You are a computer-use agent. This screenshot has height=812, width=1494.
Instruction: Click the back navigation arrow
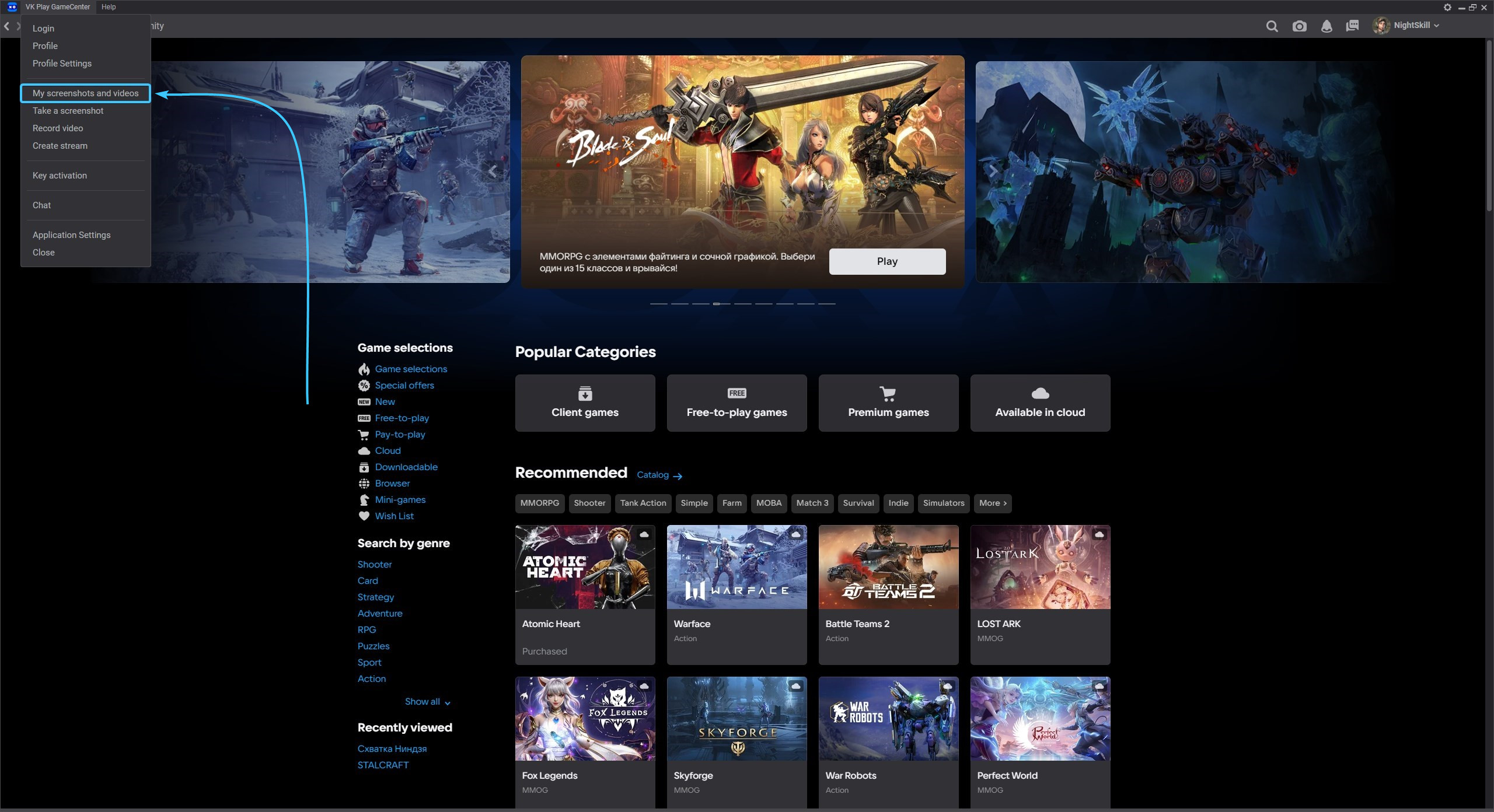[x=7, y=26]
